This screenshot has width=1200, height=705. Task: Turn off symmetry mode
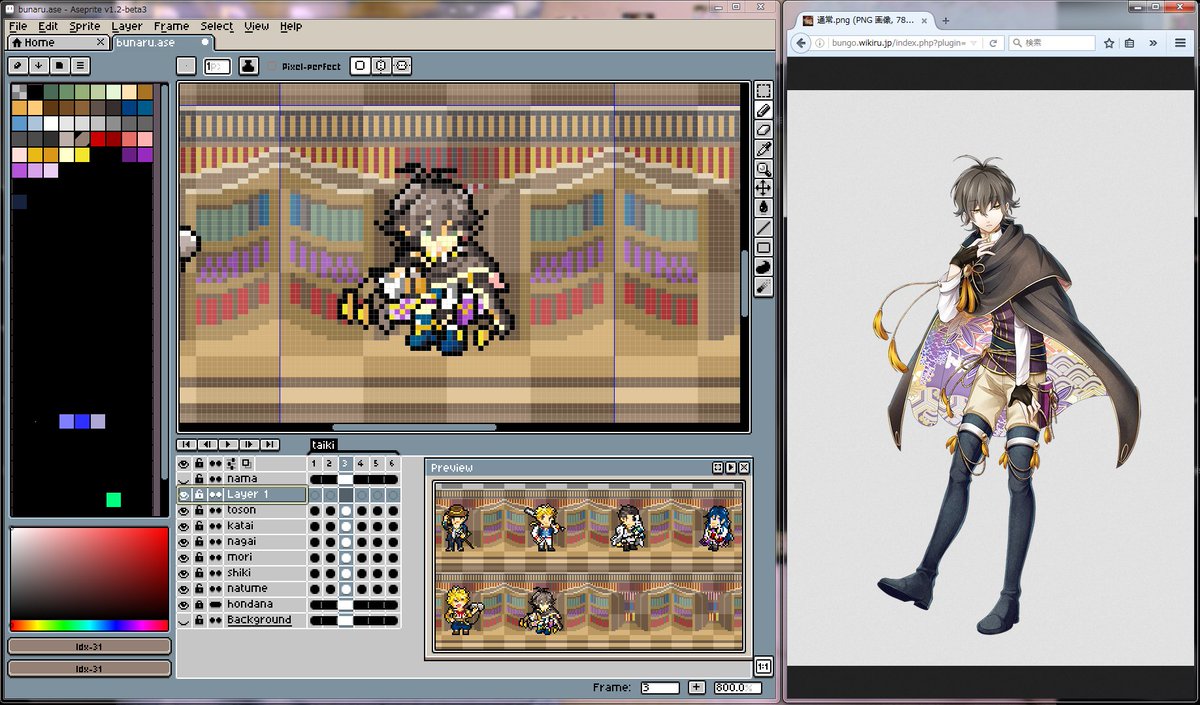360,66
